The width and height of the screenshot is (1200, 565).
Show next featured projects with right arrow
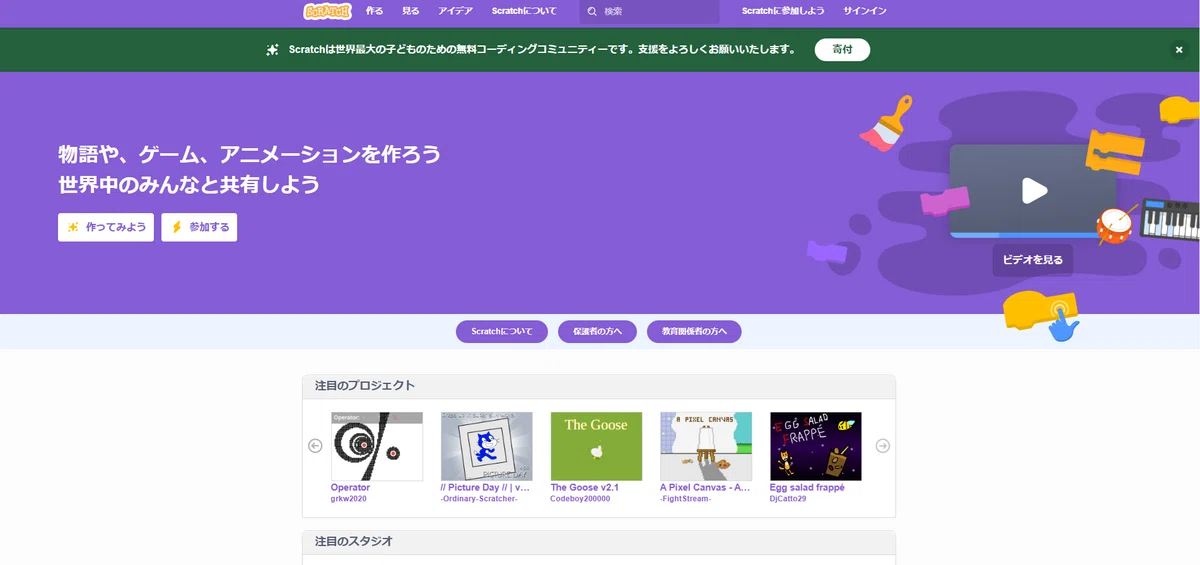point(883,446)
